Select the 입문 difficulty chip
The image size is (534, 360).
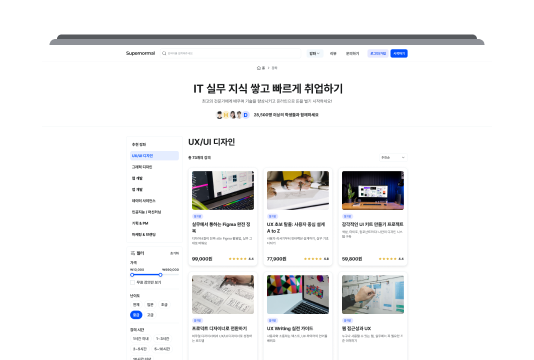click(x=150, y=304)
